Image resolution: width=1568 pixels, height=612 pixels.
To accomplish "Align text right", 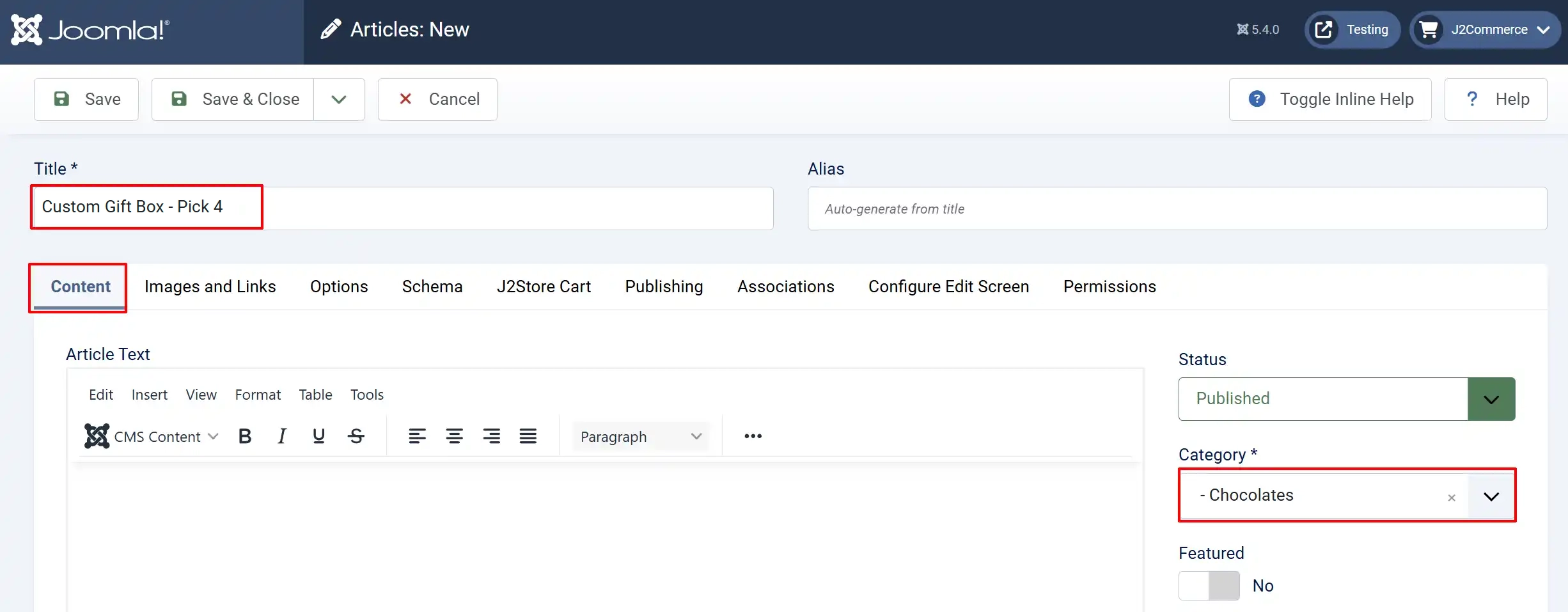I will [491, 436].
